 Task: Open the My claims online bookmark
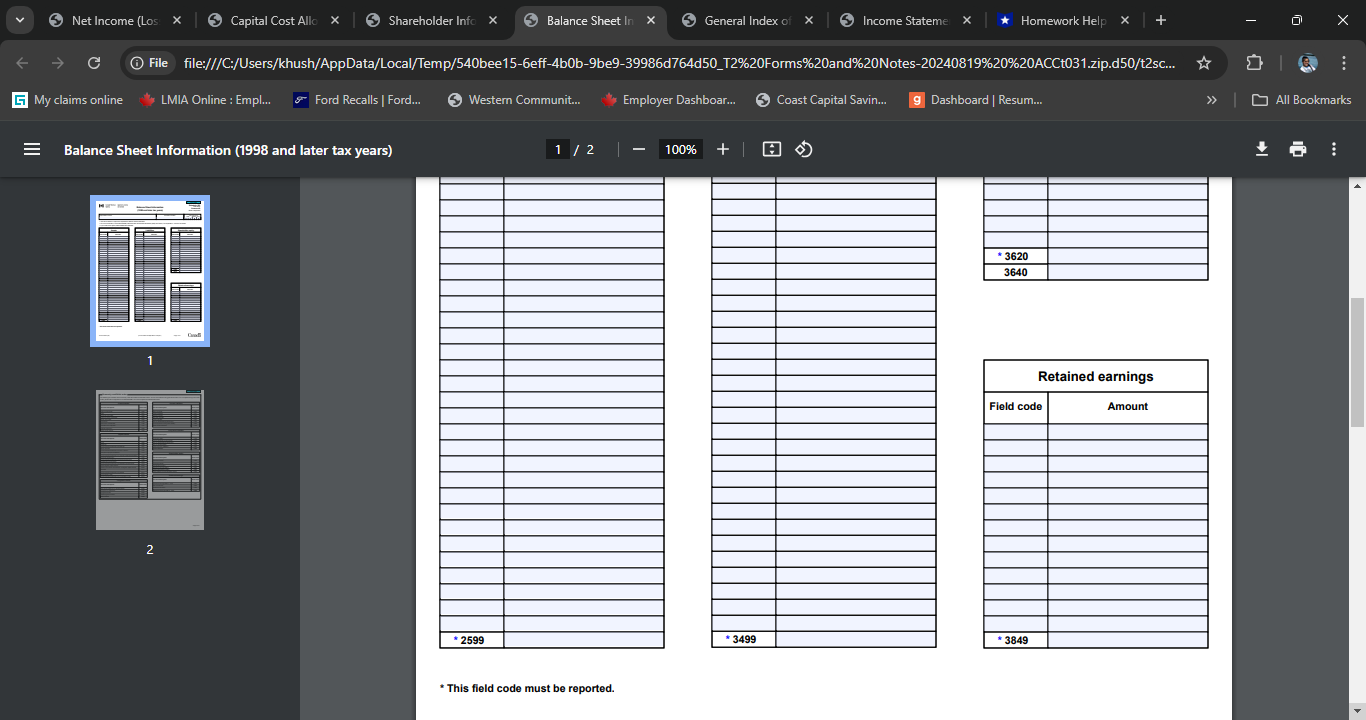click(x=68, y=100)
